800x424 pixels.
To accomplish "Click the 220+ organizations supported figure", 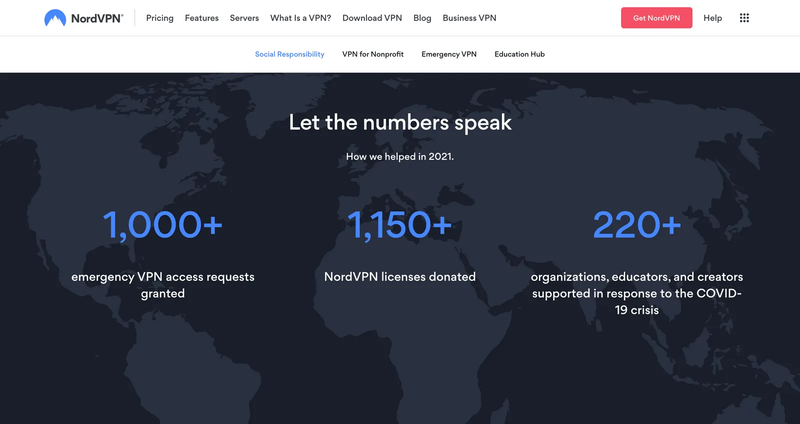I will click(x=637, y=225).
